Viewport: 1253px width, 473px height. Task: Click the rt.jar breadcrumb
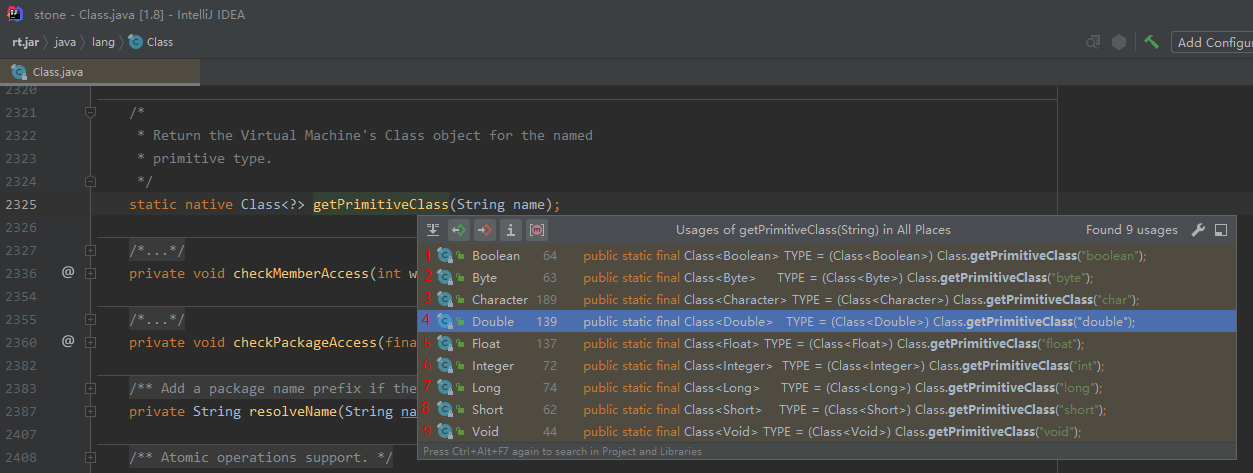coord(25,42)
